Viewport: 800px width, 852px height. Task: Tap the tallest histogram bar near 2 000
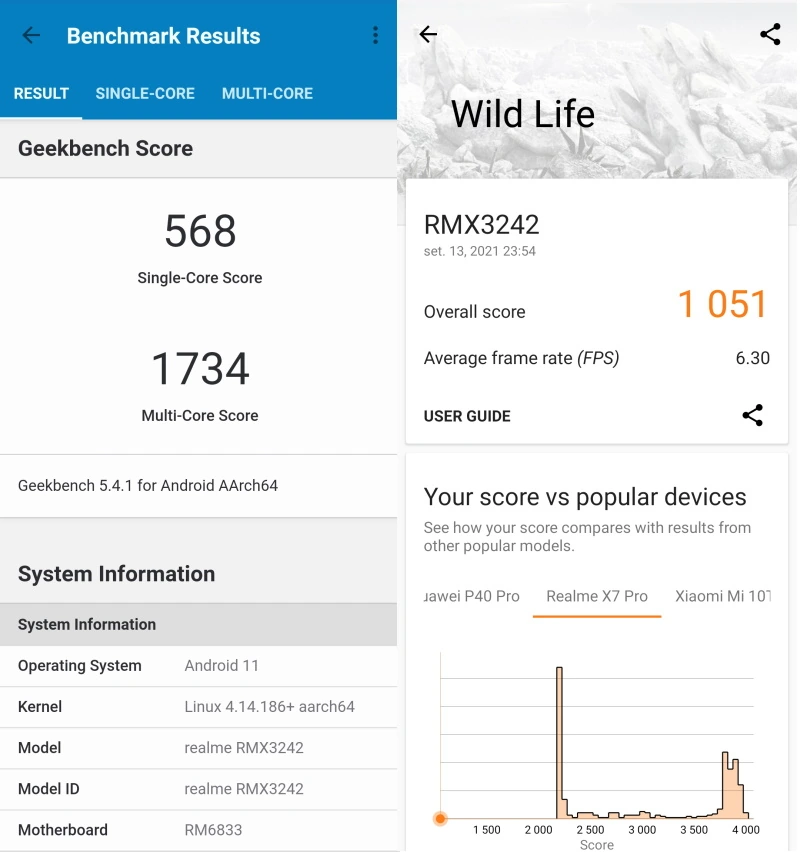[559, 742]
